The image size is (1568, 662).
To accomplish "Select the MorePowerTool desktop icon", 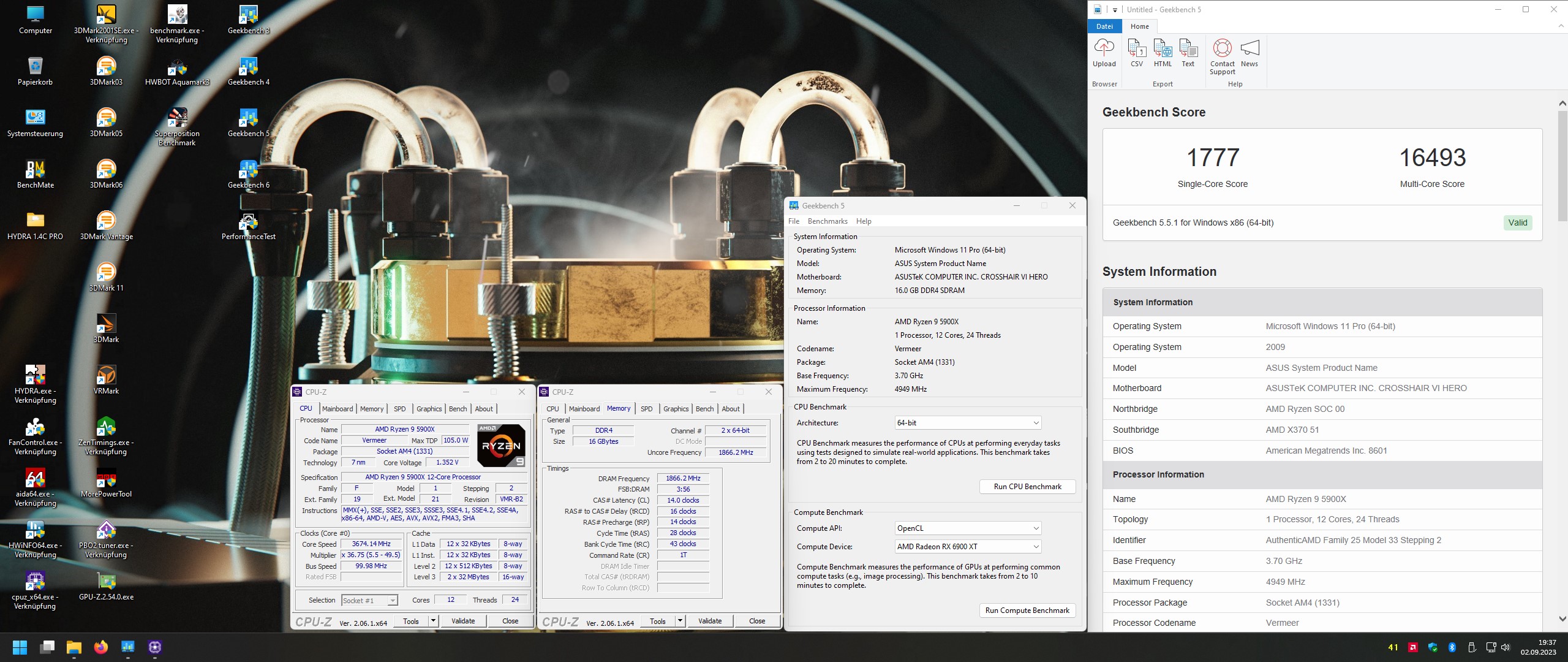I will (x=106, y=484).
